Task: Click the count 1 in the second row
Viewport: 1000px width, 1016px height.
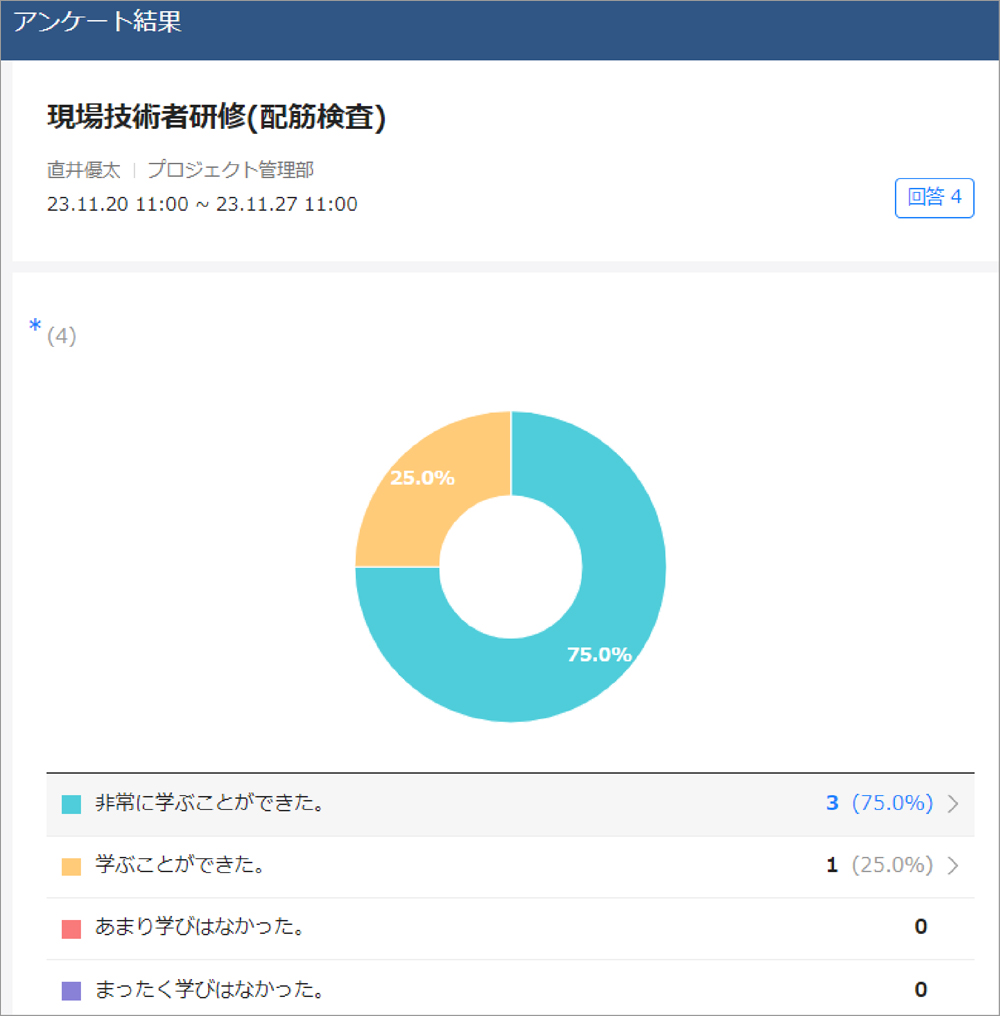Action: coord(832,866)
